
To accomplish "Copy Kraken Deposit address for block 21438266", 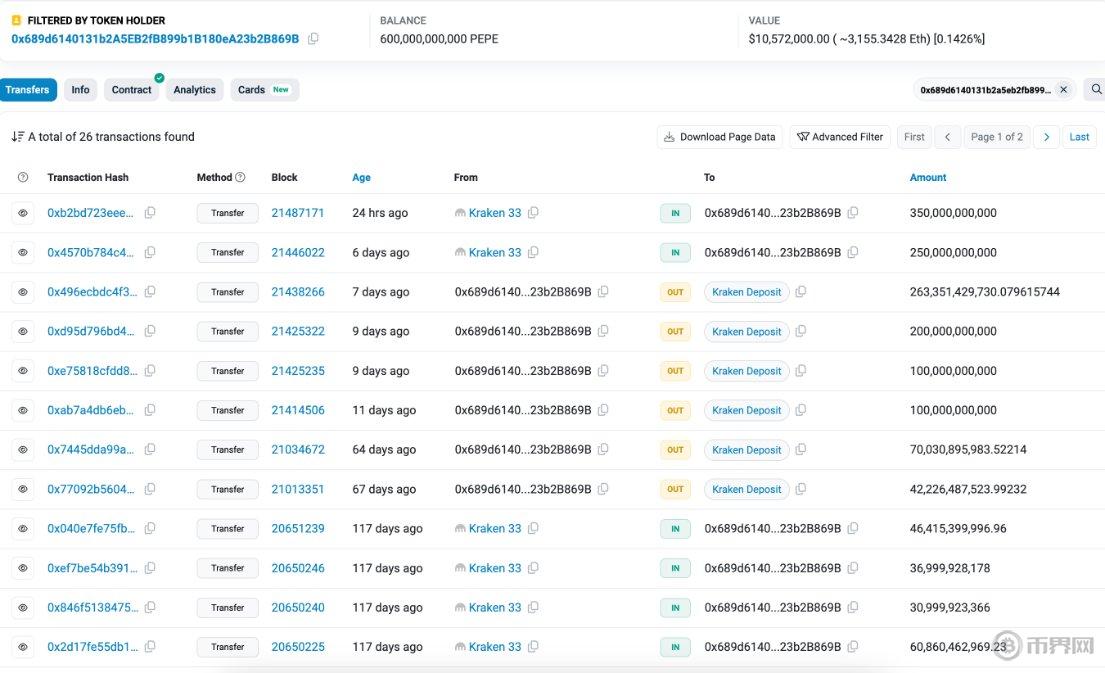I will point(801,292).
